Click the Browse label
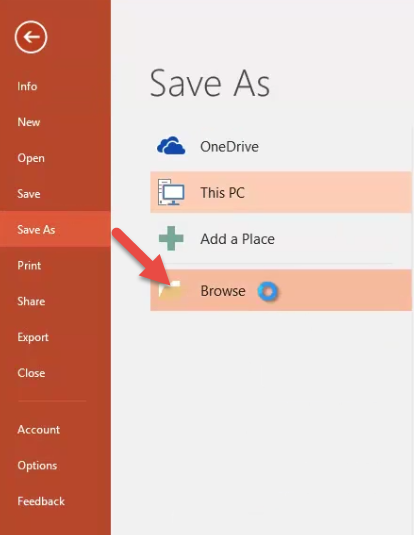 (223, 291)
